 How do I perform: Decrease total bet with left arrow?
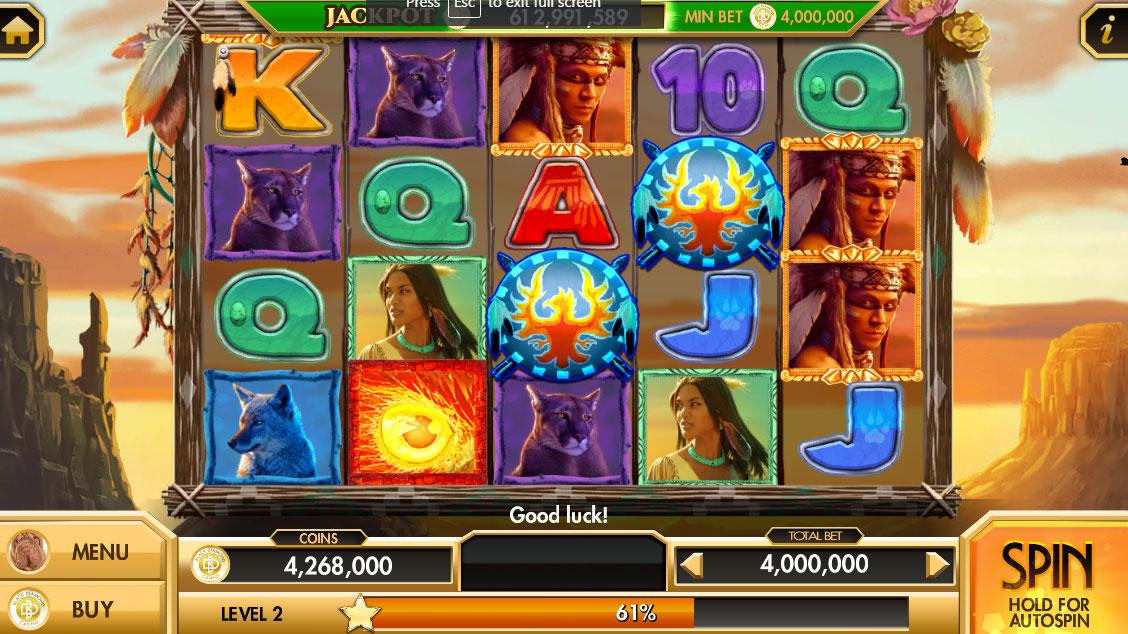[x=691, y=565]
